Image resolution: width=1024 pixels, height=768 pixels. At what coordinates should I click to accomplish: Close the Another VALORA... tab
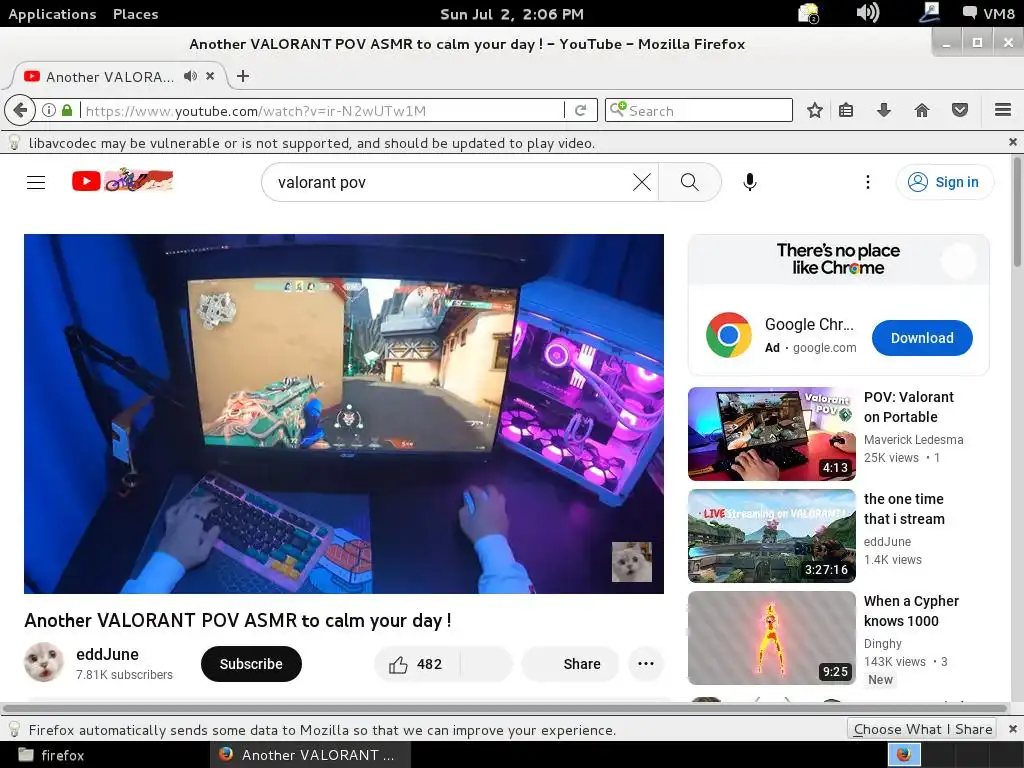210,76
